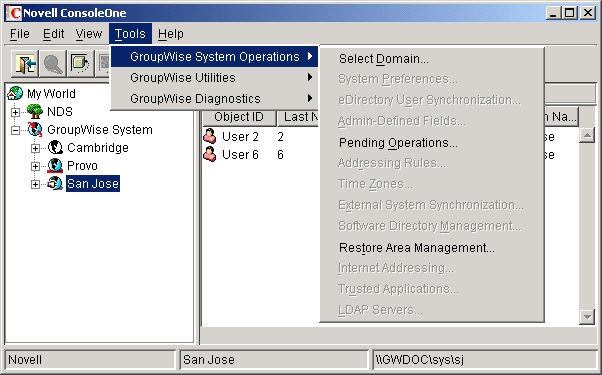The image size is (602, 375).
Task: Click the list scroll up arrow
Action: pyautogui.click(x=587, y=135)
